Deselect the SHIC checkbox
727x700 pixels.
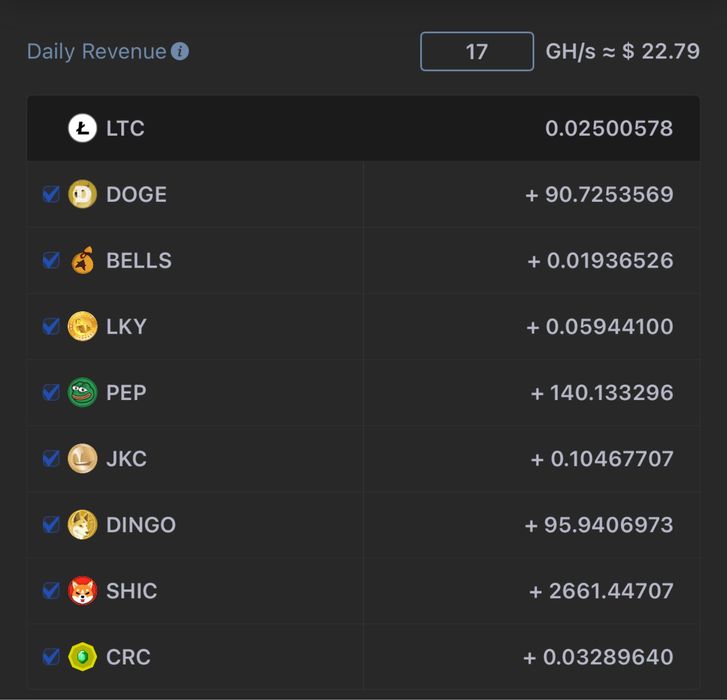click(x=51, y=590)
